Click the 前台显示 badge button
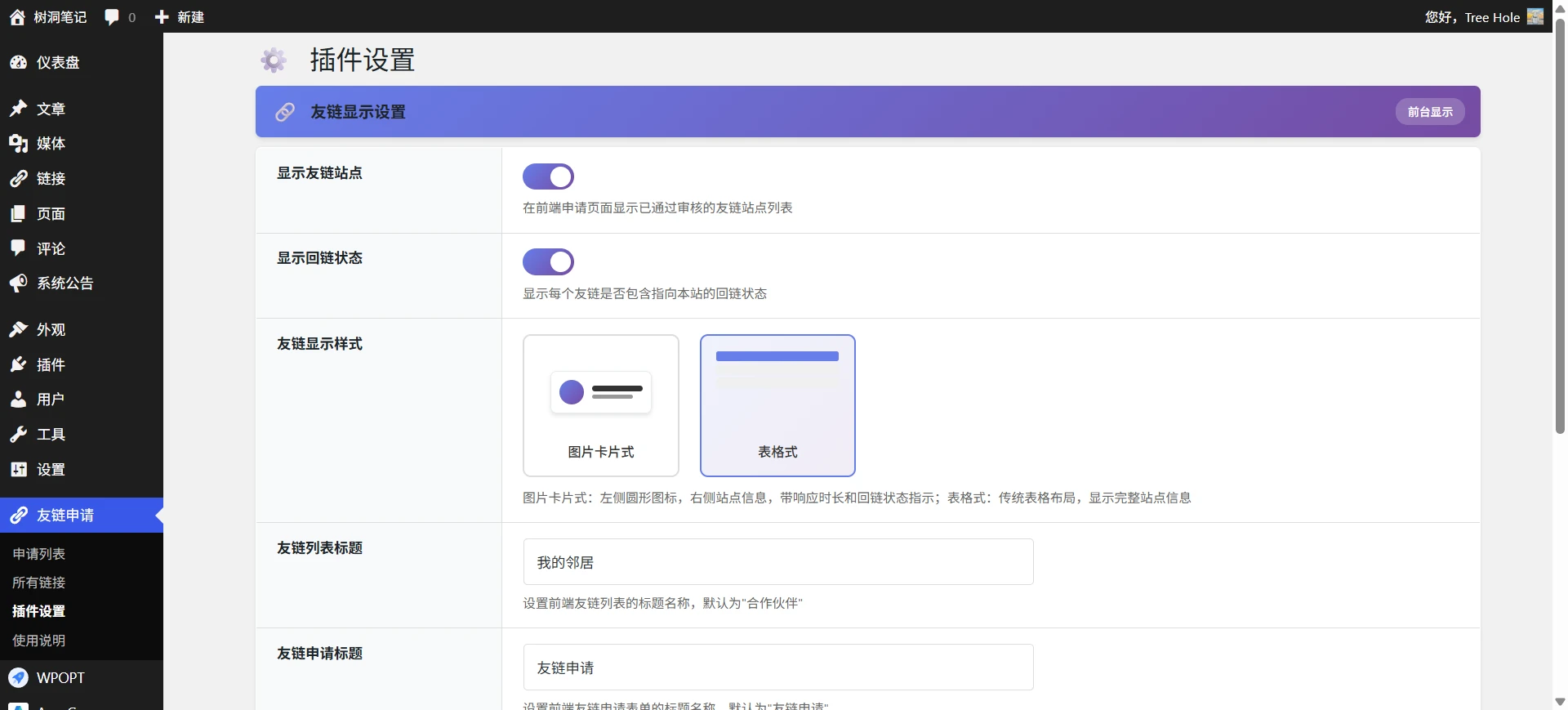The image size is (1568, 710). (1429, 112)
